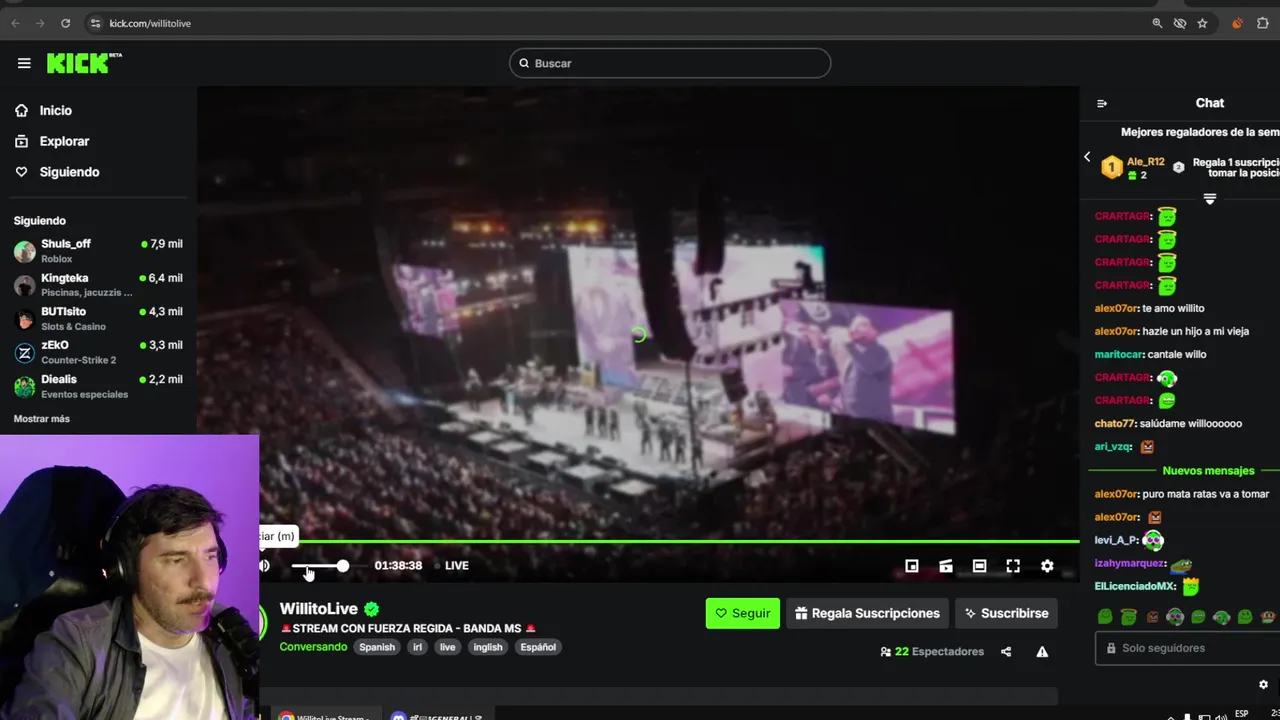Image resolution: width=1280 pixels, height=720 pixels.
Task: Adjust the volume slider handle
Action: click(343, 566)
